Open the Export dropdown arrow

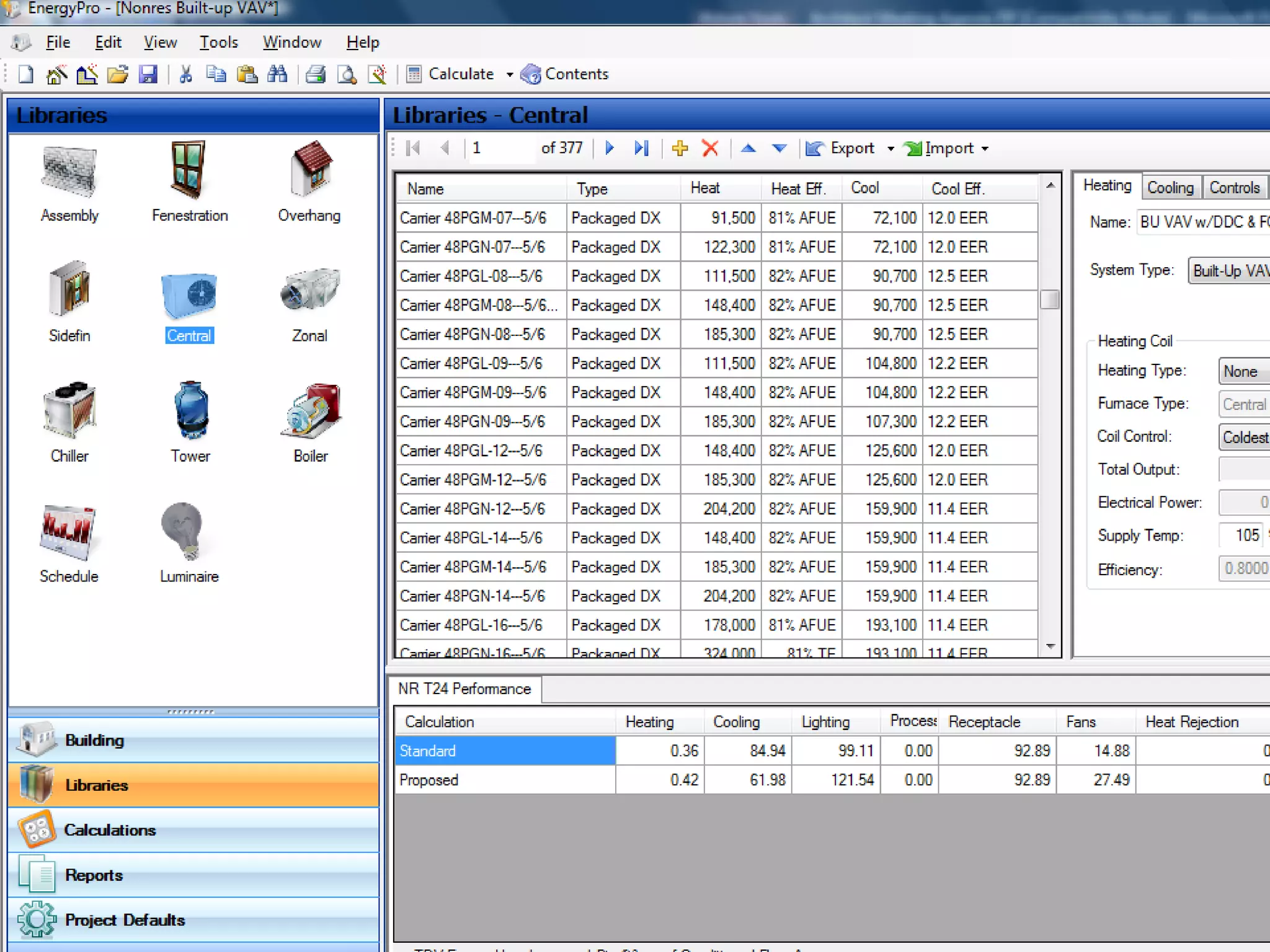pos(890,149)
